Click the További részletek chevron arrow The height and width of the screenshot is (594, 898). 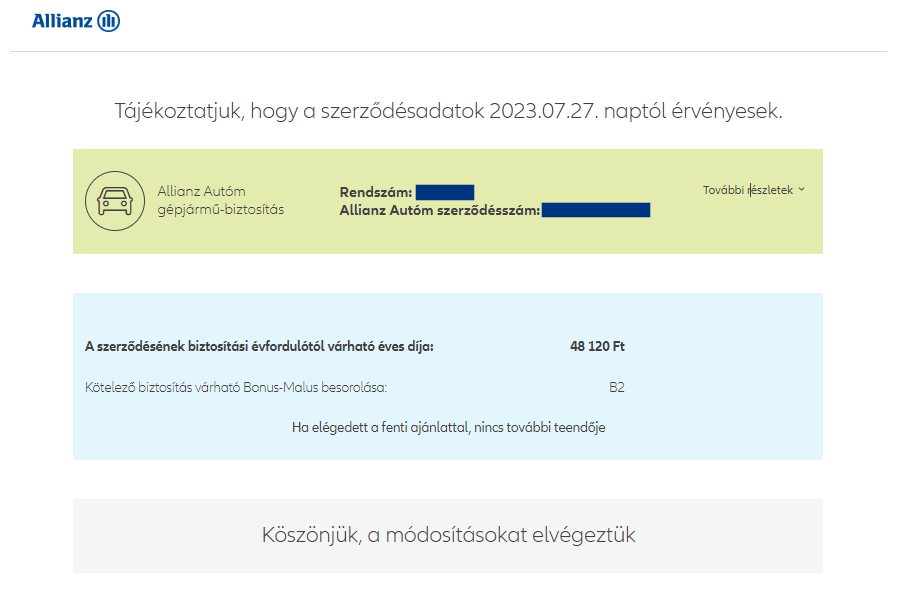coord(801,190)
